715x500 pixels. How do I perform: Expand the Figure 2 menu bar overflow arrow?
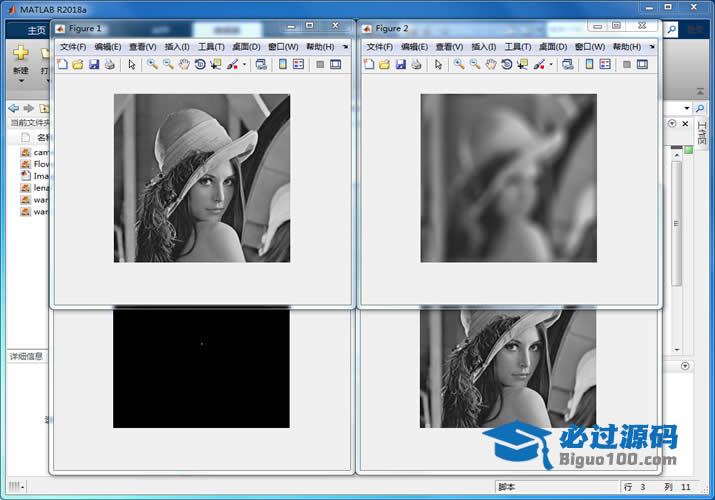point(650,46)
